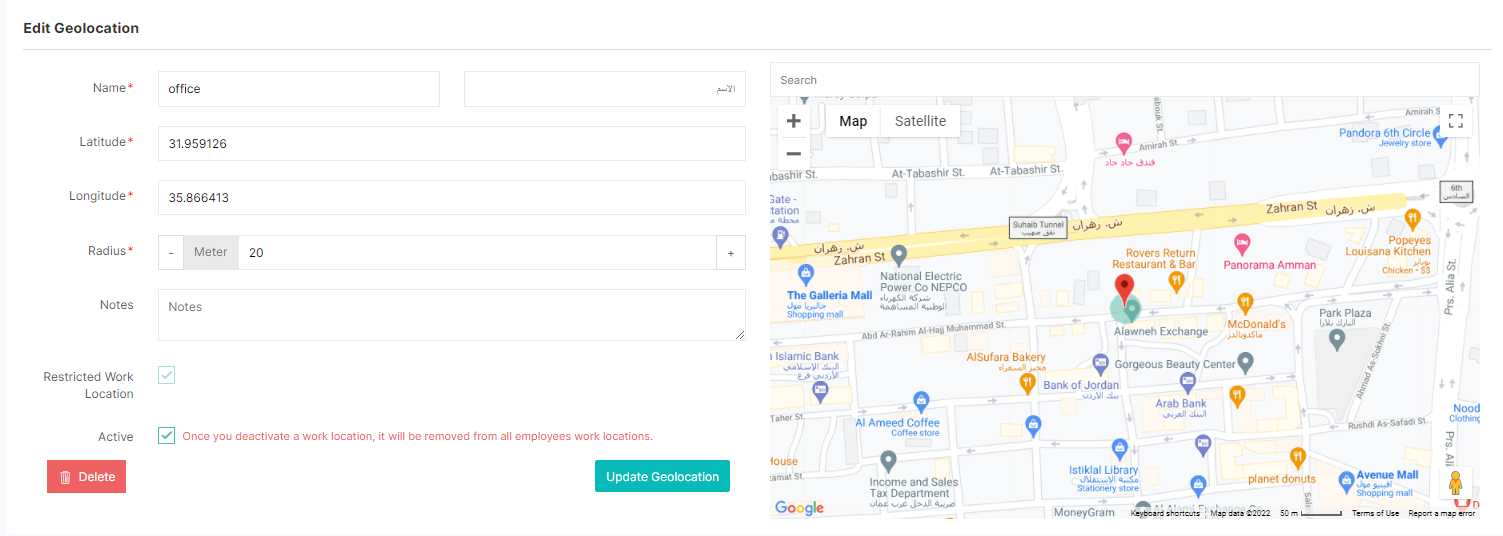Click the red location pin marker
Screen dimensions: 1503x536
[x=1125, y=290]
